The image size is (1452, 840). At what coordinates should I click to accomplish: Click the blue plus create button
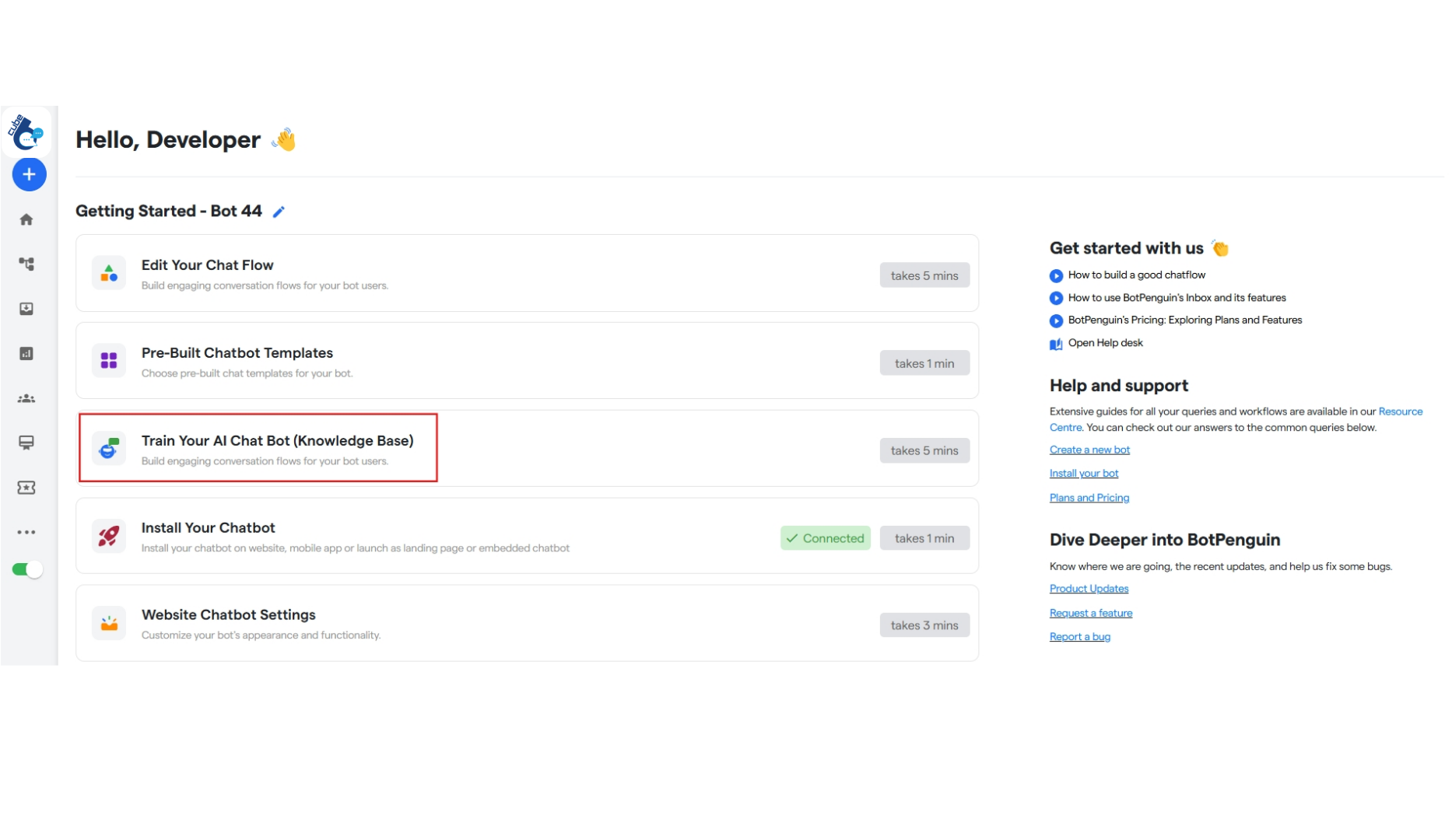(x=29, y=174)
